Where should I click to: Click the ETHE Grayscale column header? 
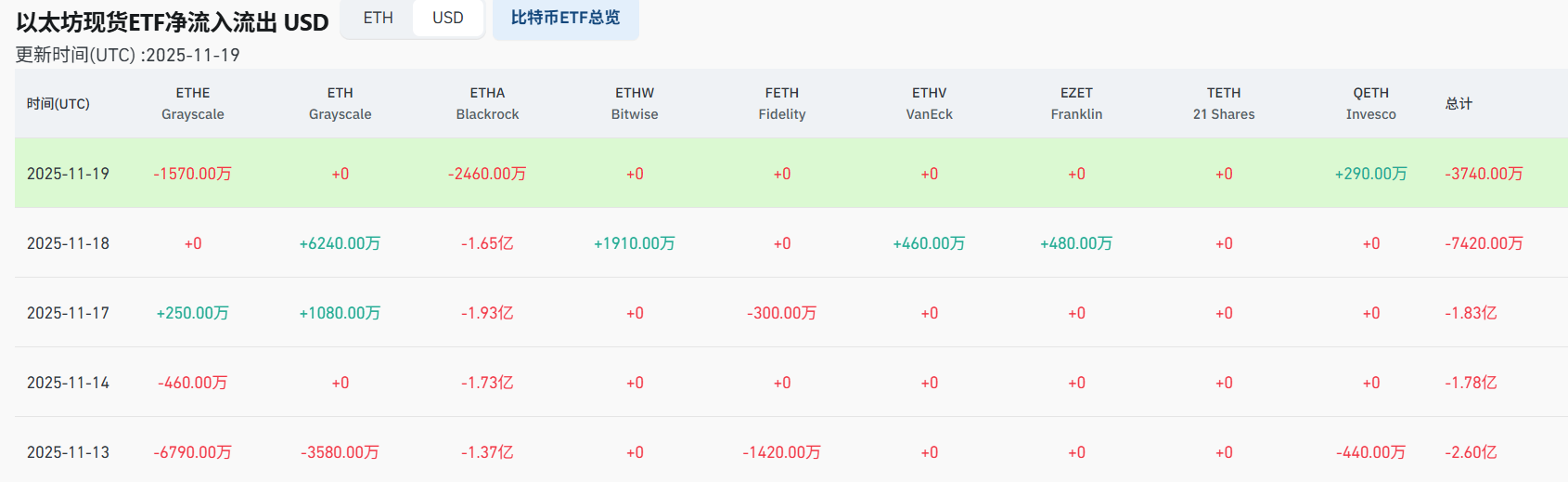tap(193, 103)
